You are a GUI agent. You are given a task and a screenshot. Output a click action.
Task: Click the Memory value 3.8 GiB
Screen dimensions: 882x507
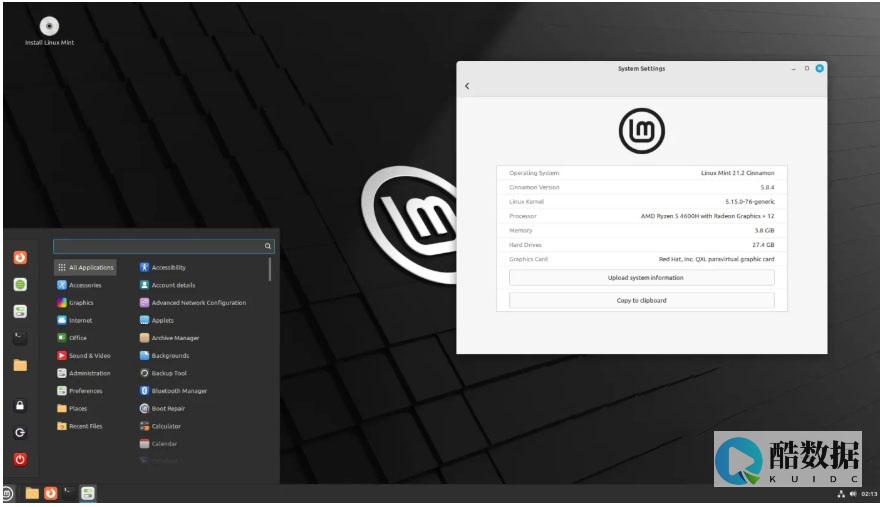pos(764,231)
